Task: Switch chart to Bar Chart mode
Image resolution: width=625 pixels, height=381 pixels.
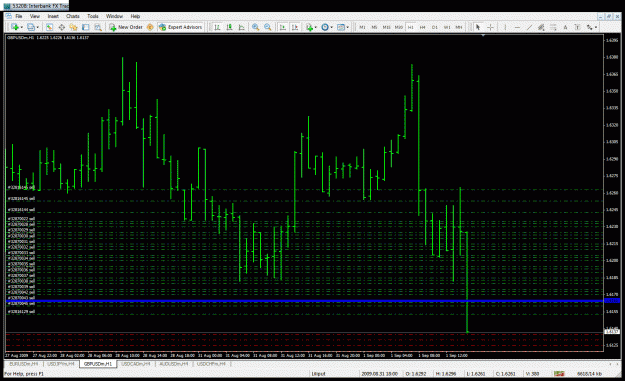Action: click(x=217, y=27)
